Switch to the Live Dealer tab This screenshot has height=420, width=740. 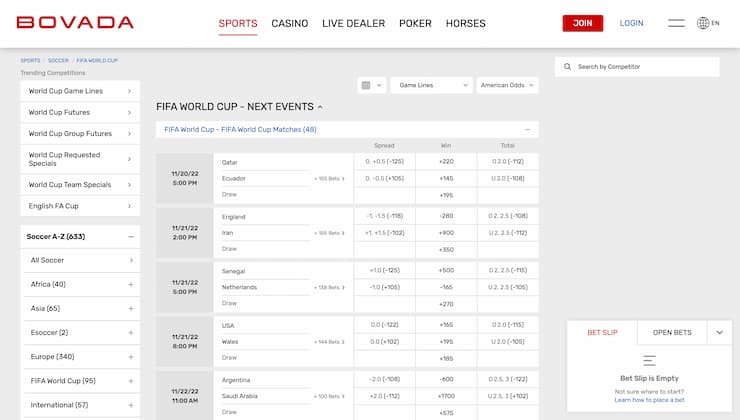pos(353,24)
